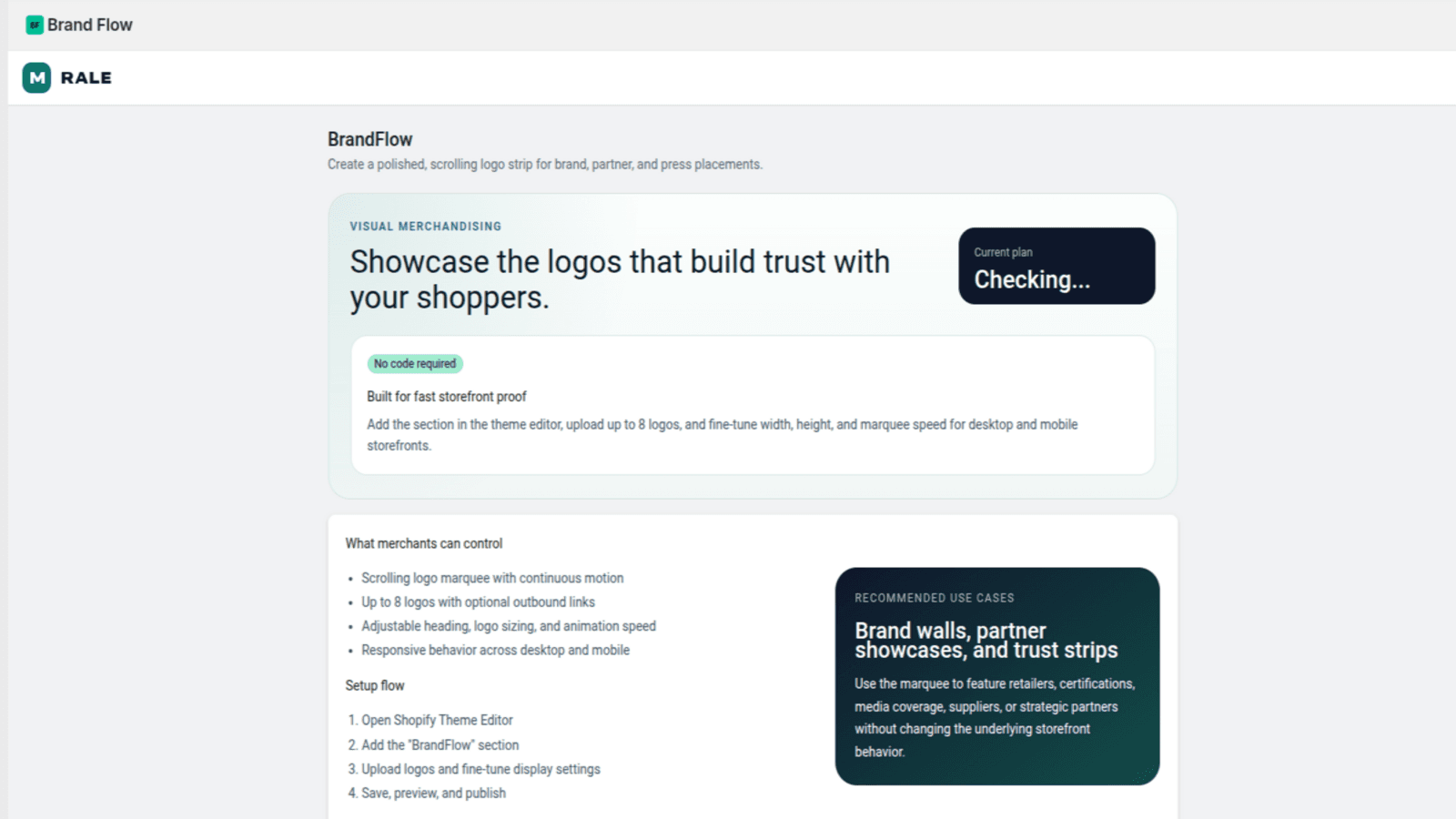Click the BrandFlow page heading
The height and width of the screenshot is (819, 1456).
[x=369, y=139]
